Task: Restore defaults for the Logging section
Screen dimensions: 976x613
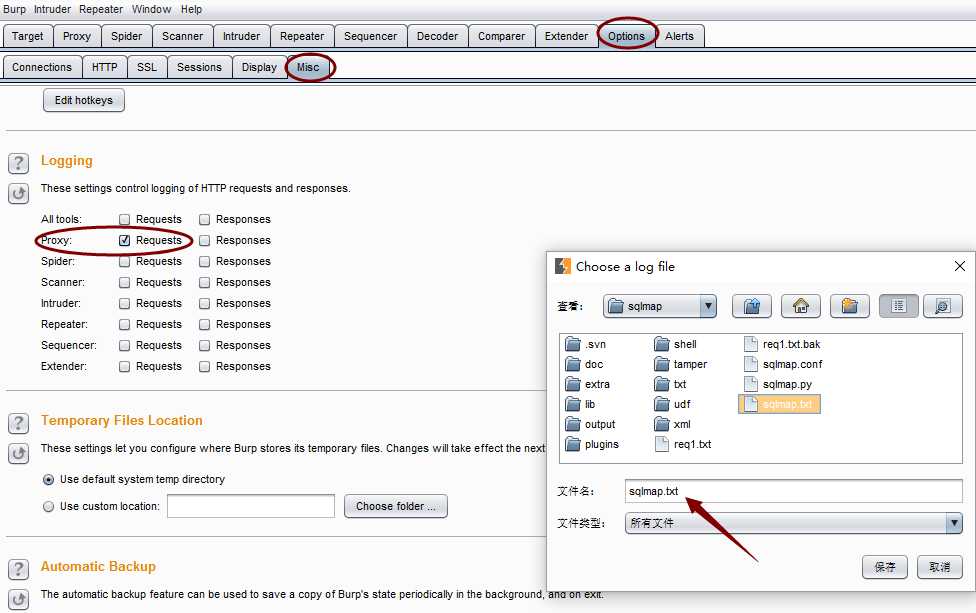Action: (x=19, y=194)
